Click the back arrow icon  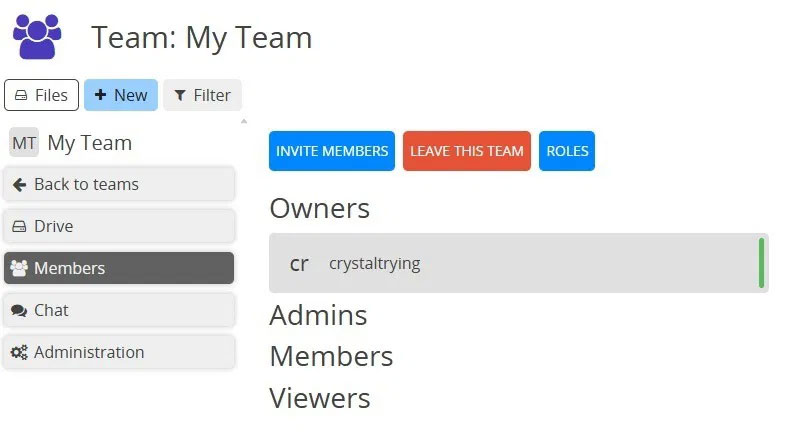tap(19, 185)
